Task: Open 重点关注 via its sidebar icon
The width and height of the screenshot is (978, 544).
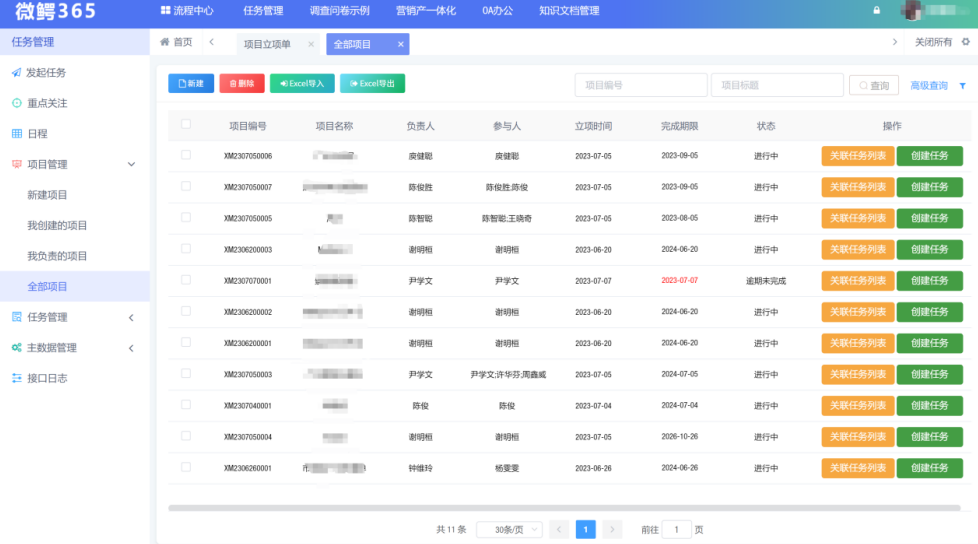Action: click(16, 103)
